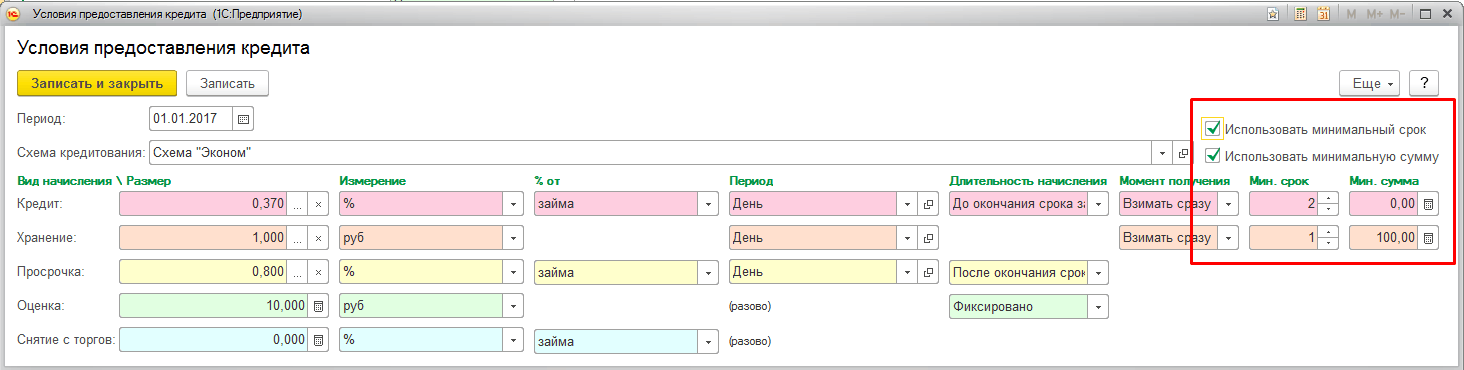This screenshot has height=370, width=1464.
Task: Clear the Кредит rate value
Action: [x=318, y=204]
